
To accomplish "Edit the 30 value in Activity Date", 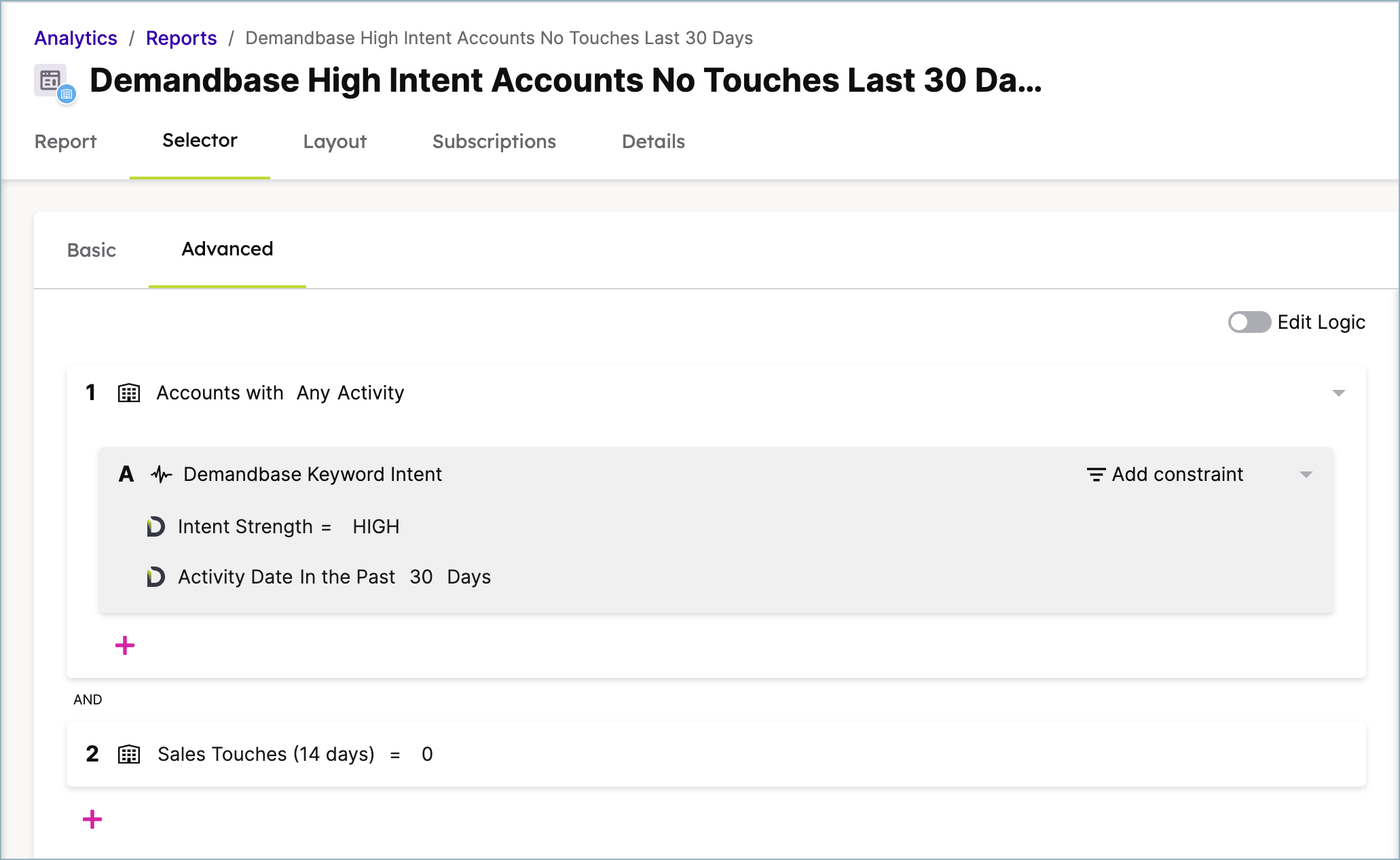I will tap(421, 577).
